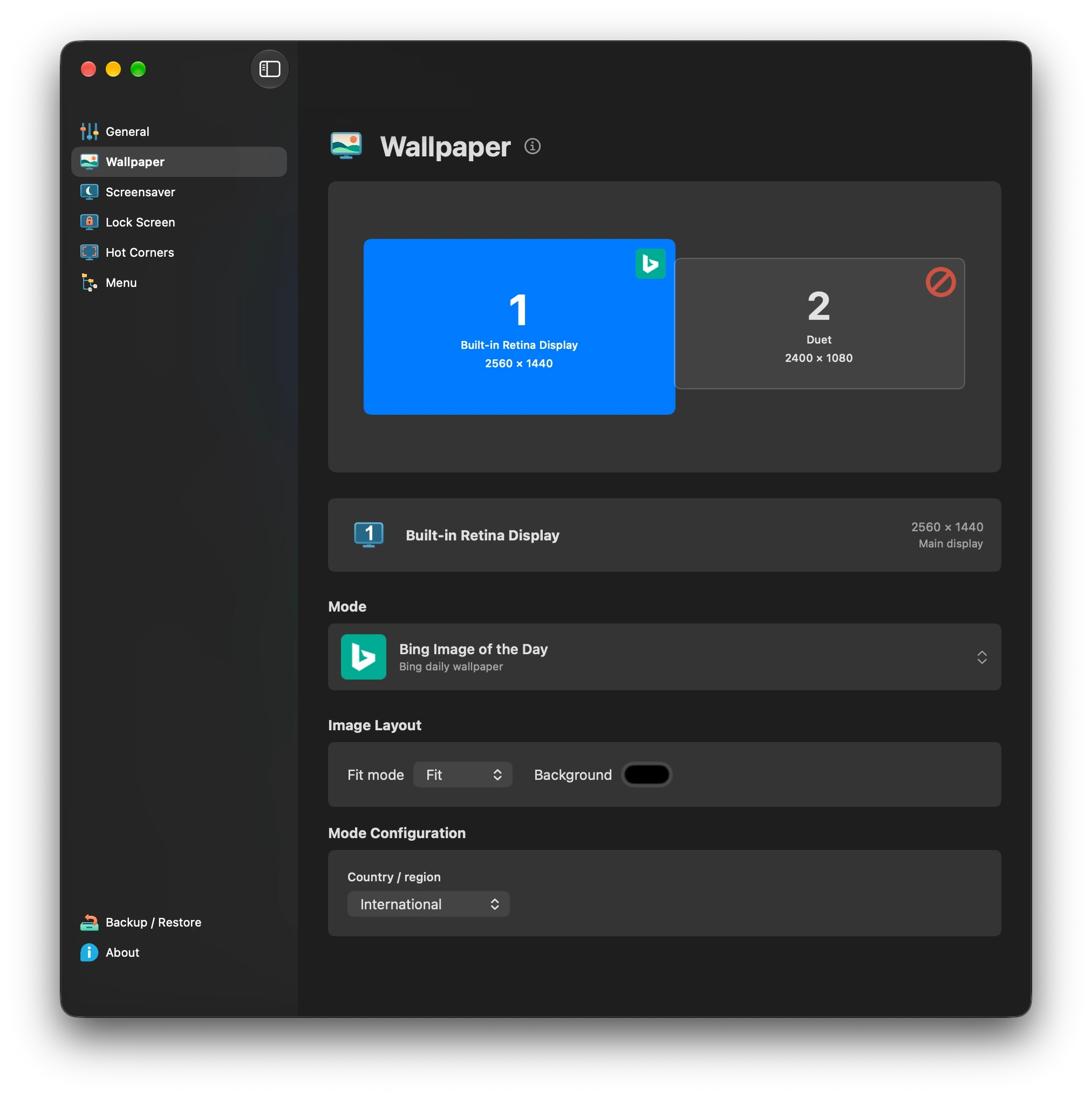Click the Menu tree icon
Image resolution: width=1092 pixels, height=1097 pixels.
click(89, 282)
